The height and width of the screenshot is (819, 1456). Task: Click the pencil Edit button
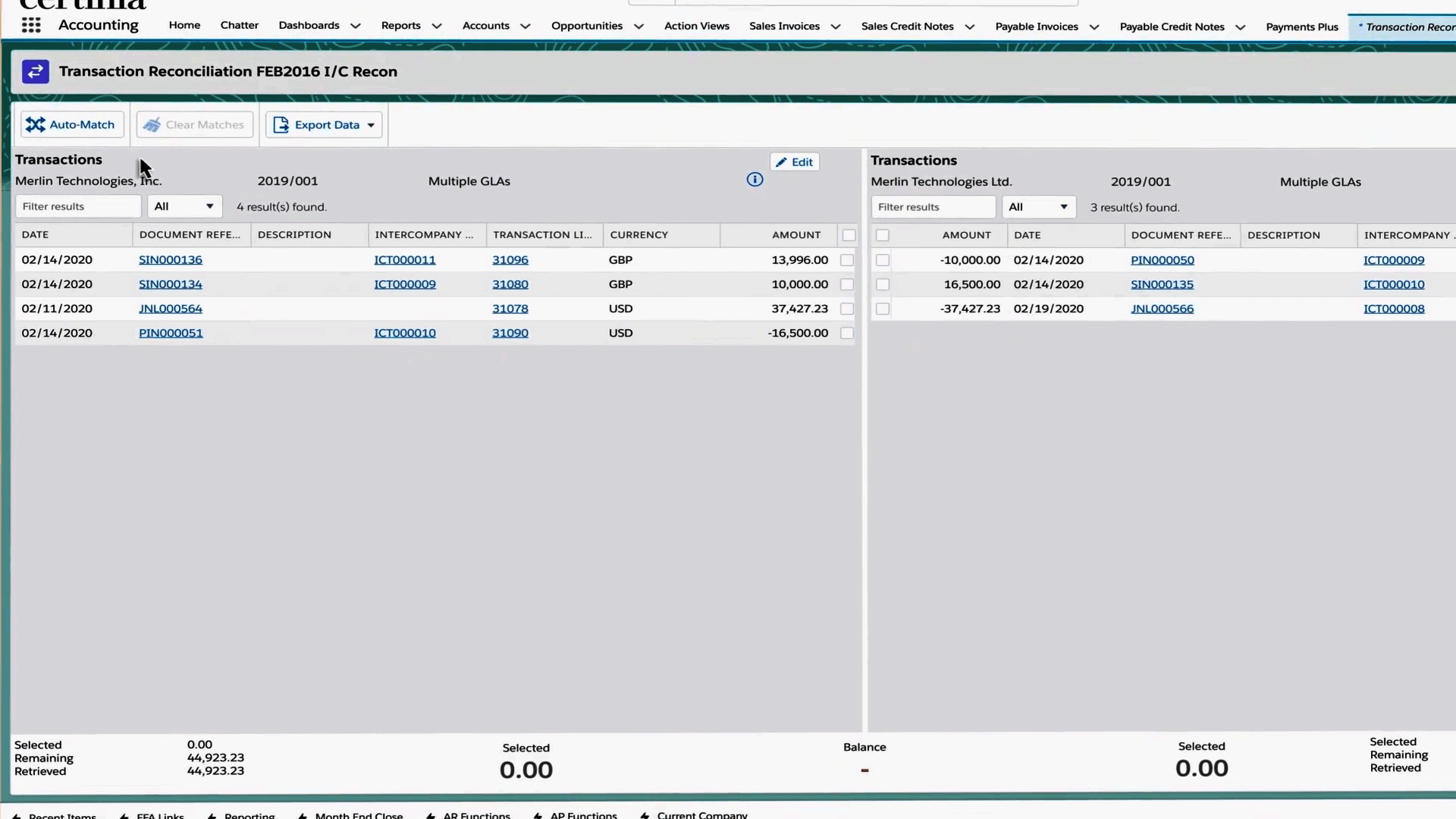click(x=794, y=162)
